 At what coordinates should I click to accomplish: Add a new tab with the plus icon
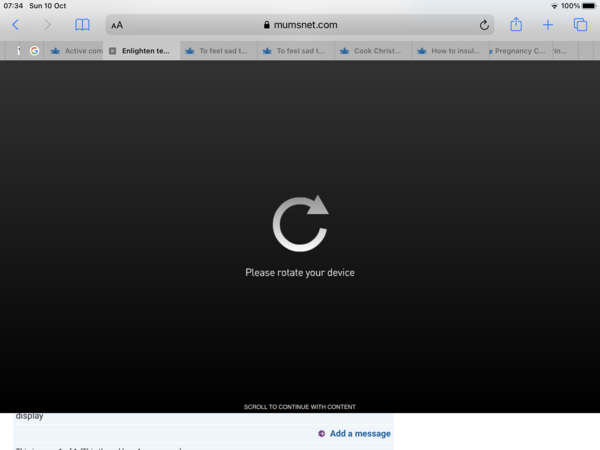coord(548,25)
